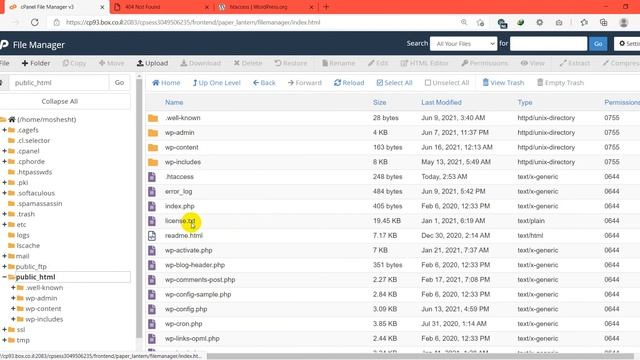The height and width of the screenshot is (360, 640).
Task: Click View Trash
Action: point(503,83)
